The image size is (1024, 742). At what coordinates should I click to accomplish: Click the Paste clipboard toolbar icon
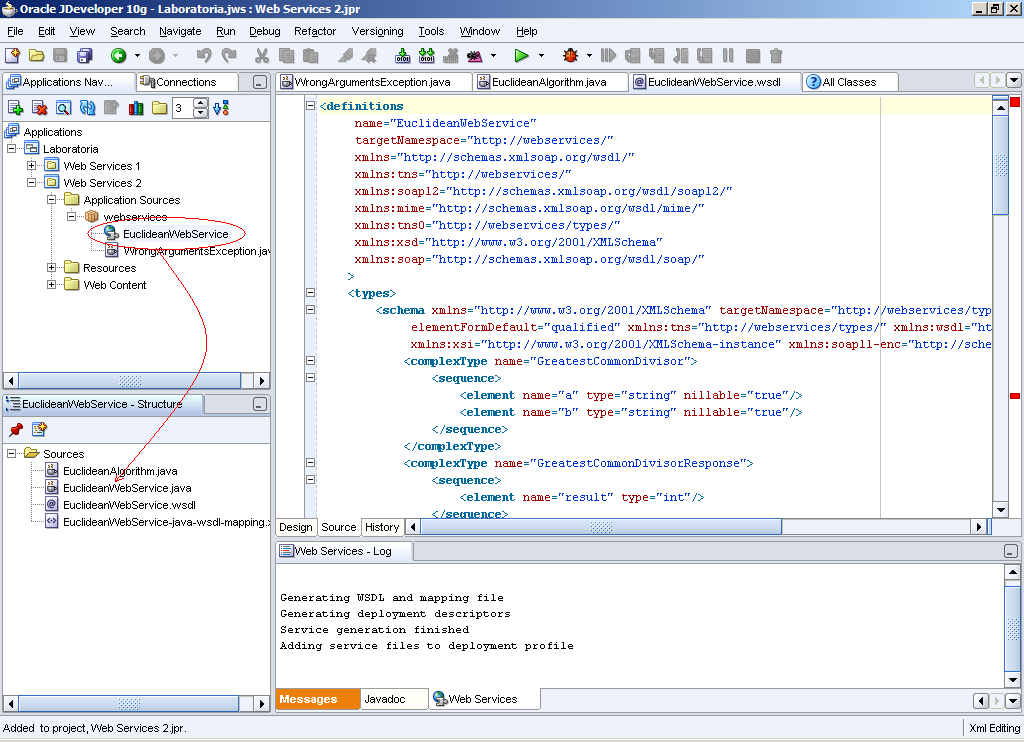310,56
